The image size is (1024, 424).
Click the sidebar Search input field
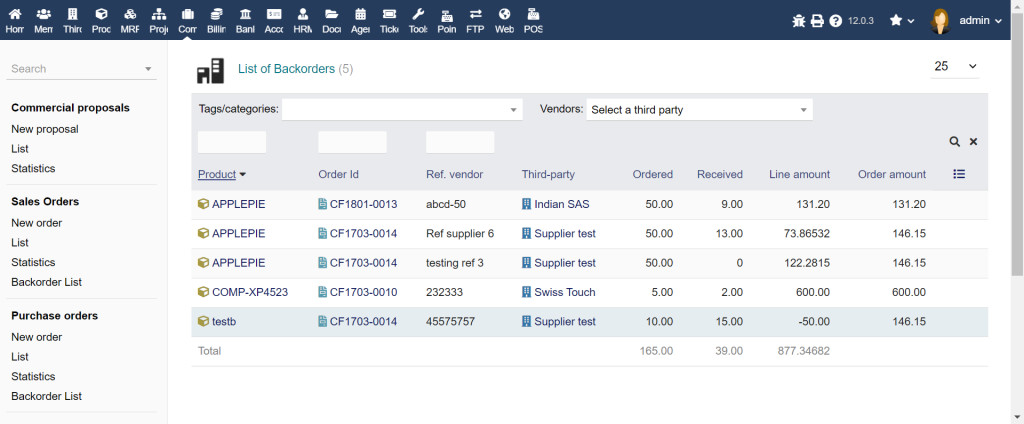click(x=76, y=69)
